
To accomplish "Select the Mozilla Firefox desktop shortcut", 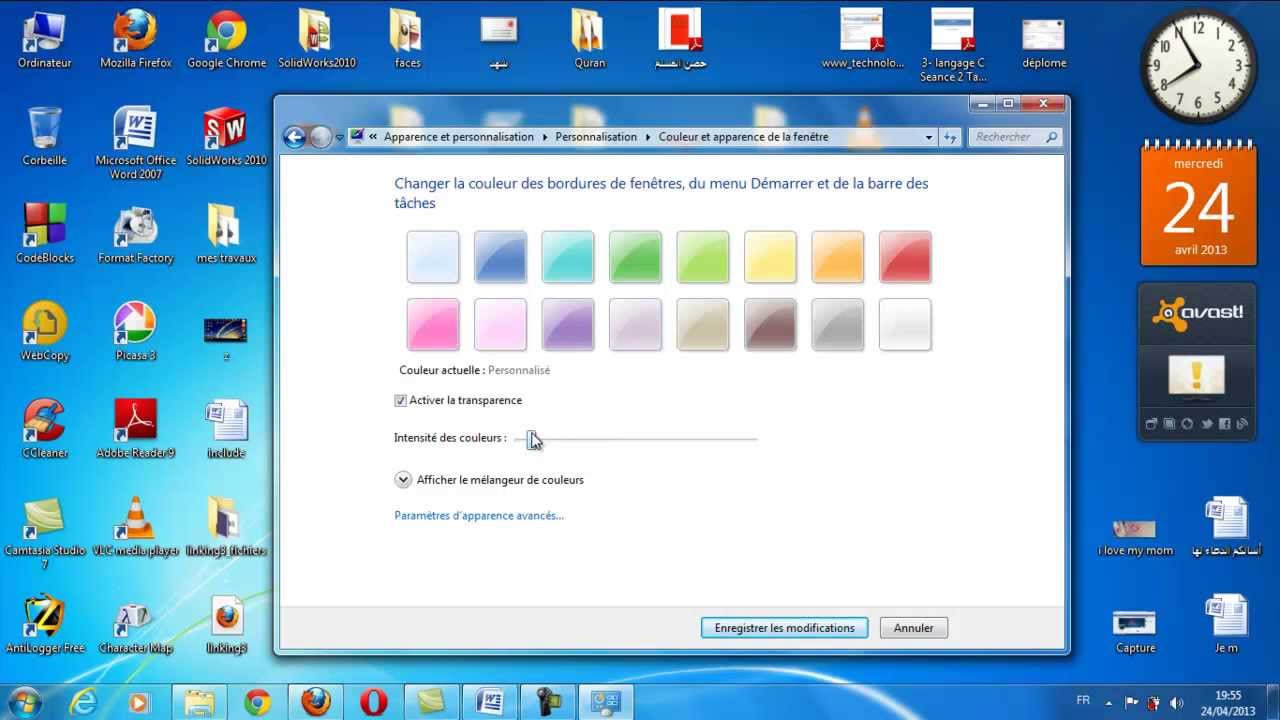I will 136,39.
